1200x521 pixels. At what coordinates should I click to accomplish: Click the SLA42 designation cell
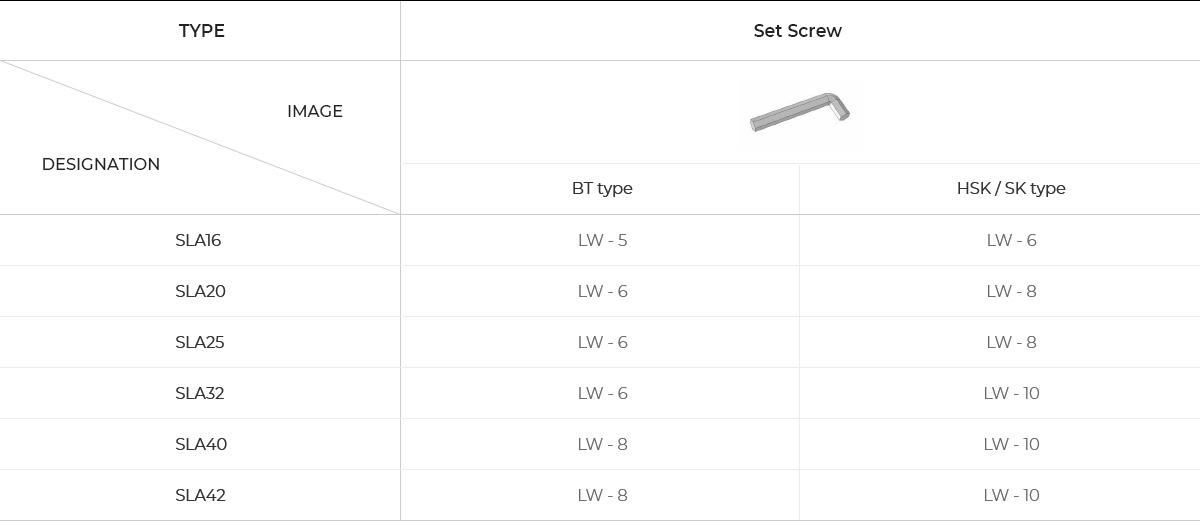tap(200, 495)
